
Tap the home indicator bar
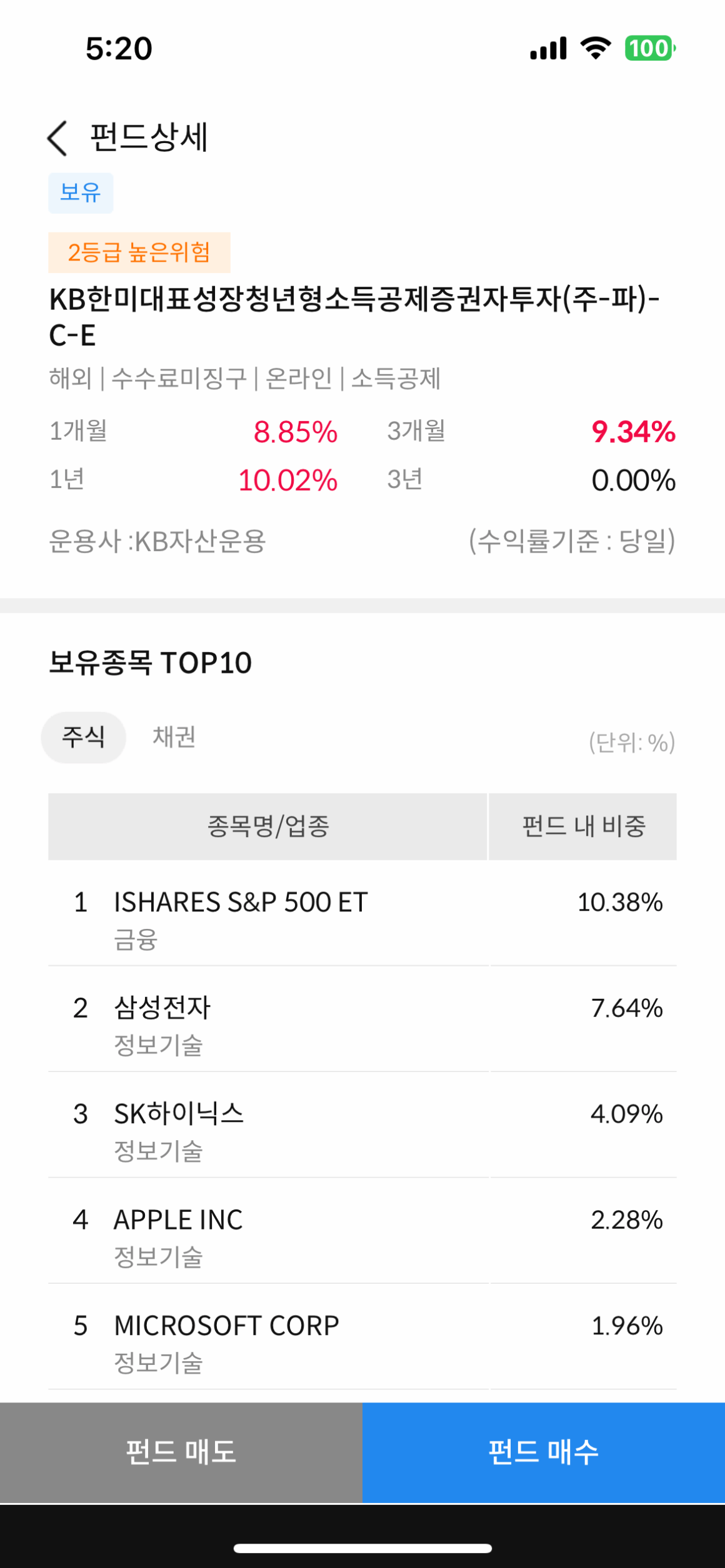362,1548
